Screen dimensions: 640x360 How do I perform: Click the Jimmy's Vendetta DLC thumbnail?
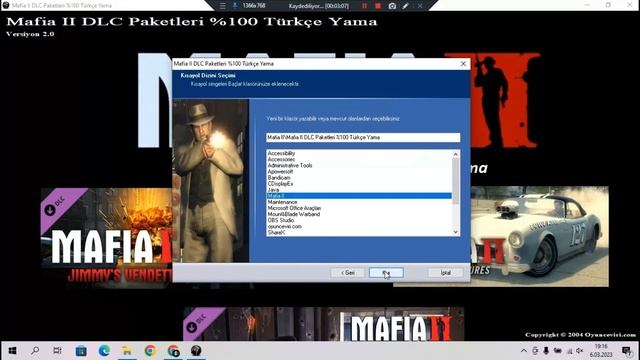106,238
